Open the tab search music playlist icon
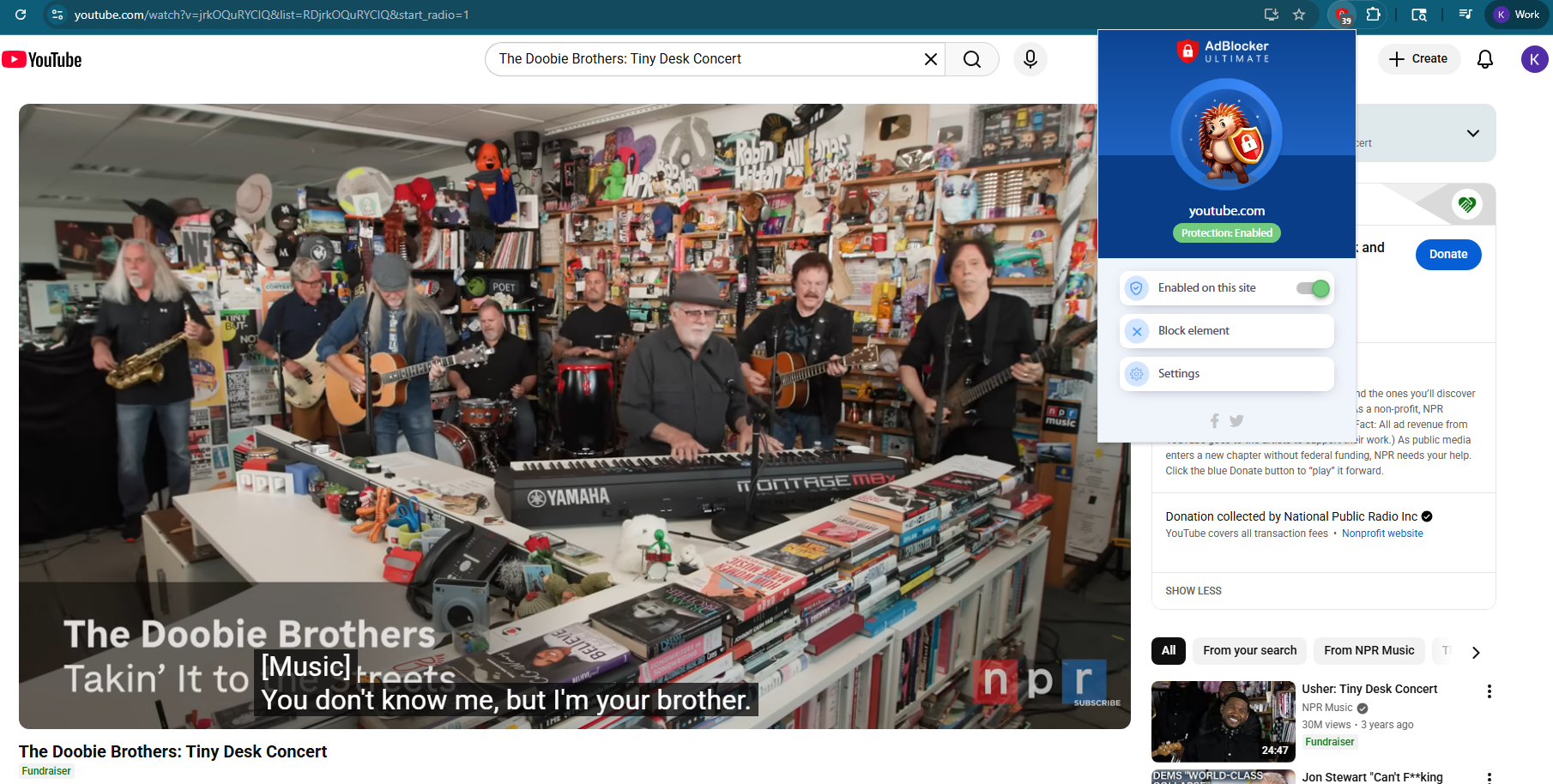The width and height of the screenshot is (1553, 784). point(1465,15)
